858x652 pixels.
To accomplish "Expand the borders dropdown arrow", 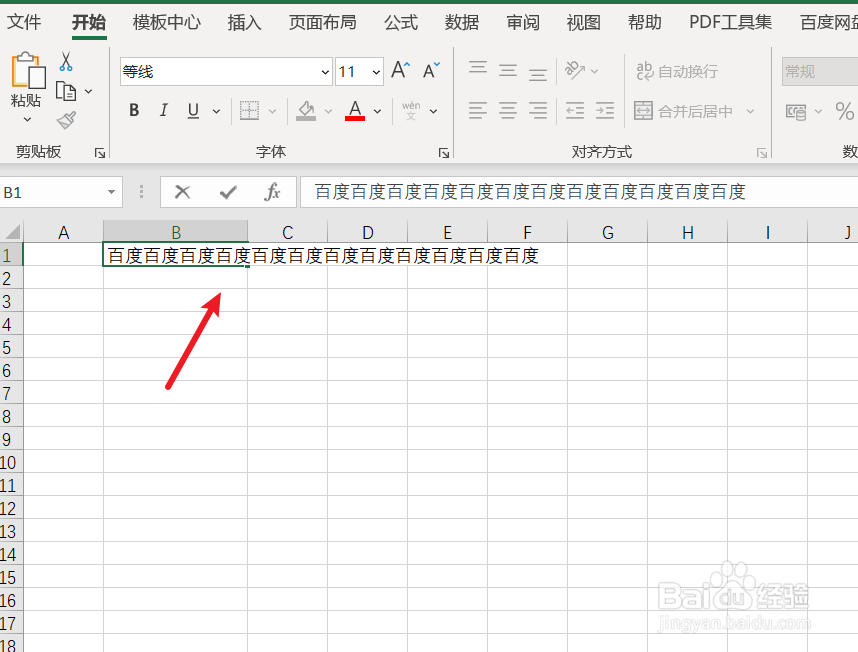I will pyautogui.click(x=272, y=111).
